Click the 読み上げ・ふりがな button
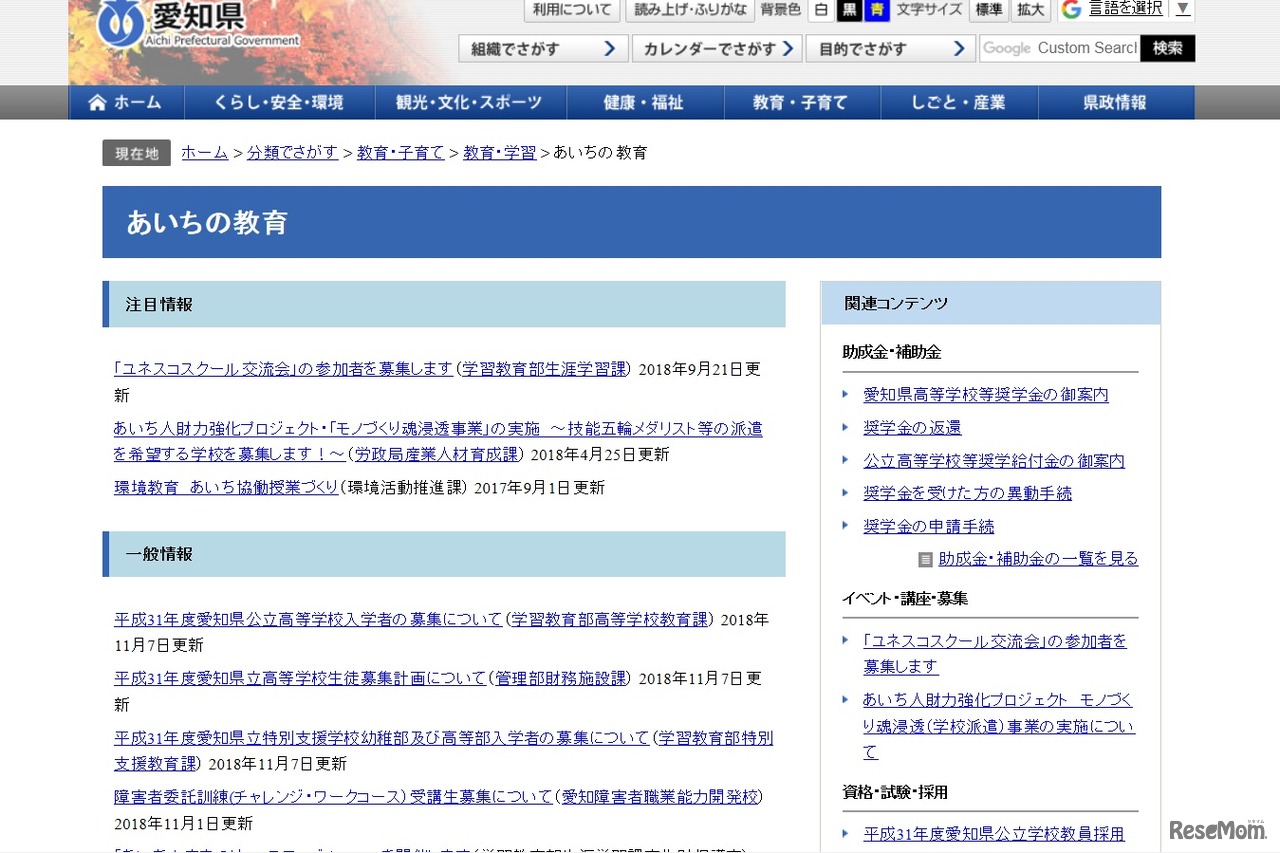 690,10
